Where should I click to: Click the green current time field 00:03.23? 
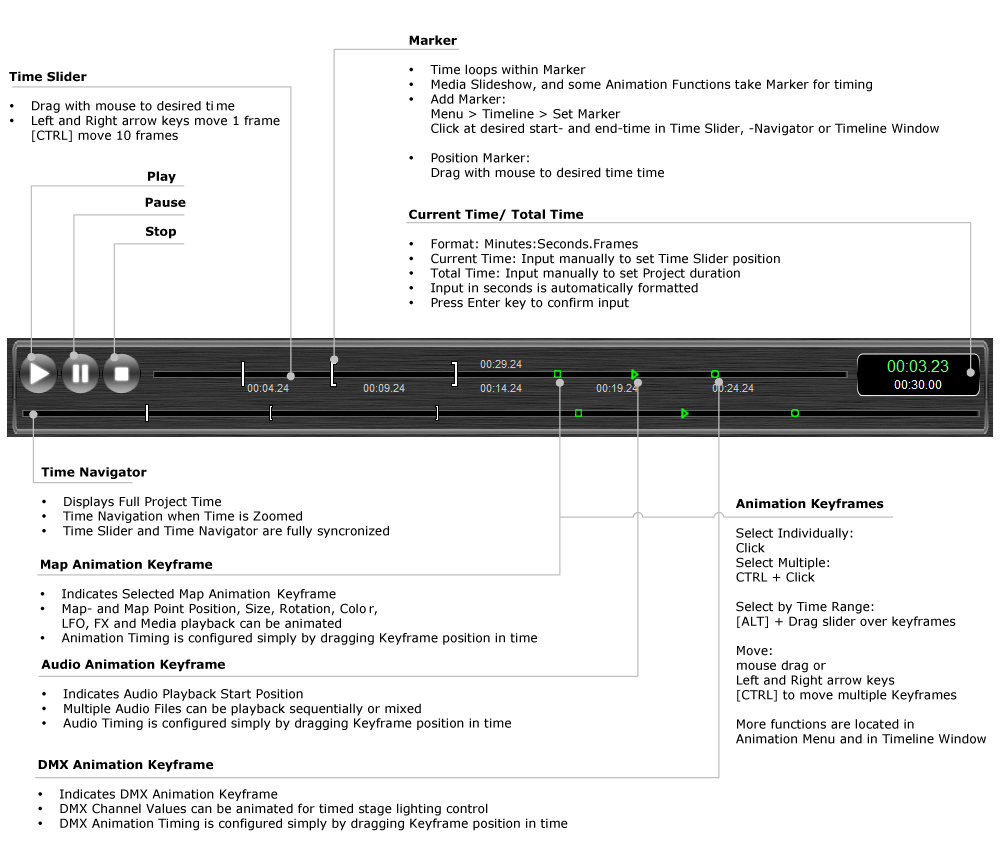coord(918,366)
